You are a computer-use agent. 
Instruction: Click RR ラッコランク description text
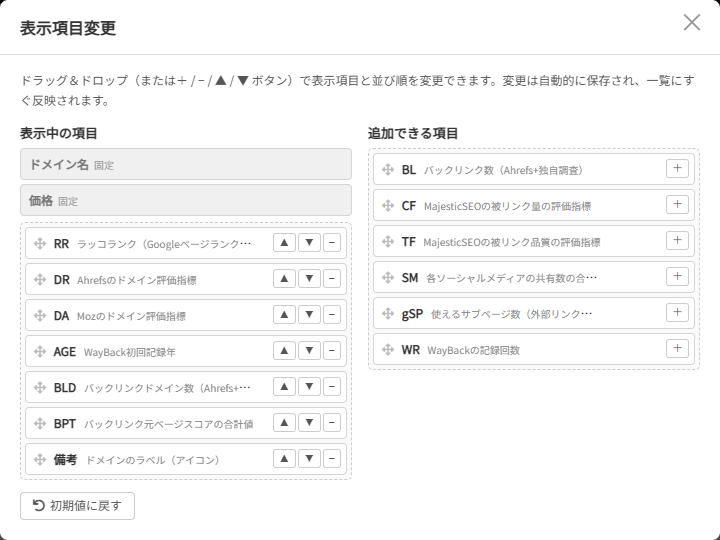tap(164, 244)
